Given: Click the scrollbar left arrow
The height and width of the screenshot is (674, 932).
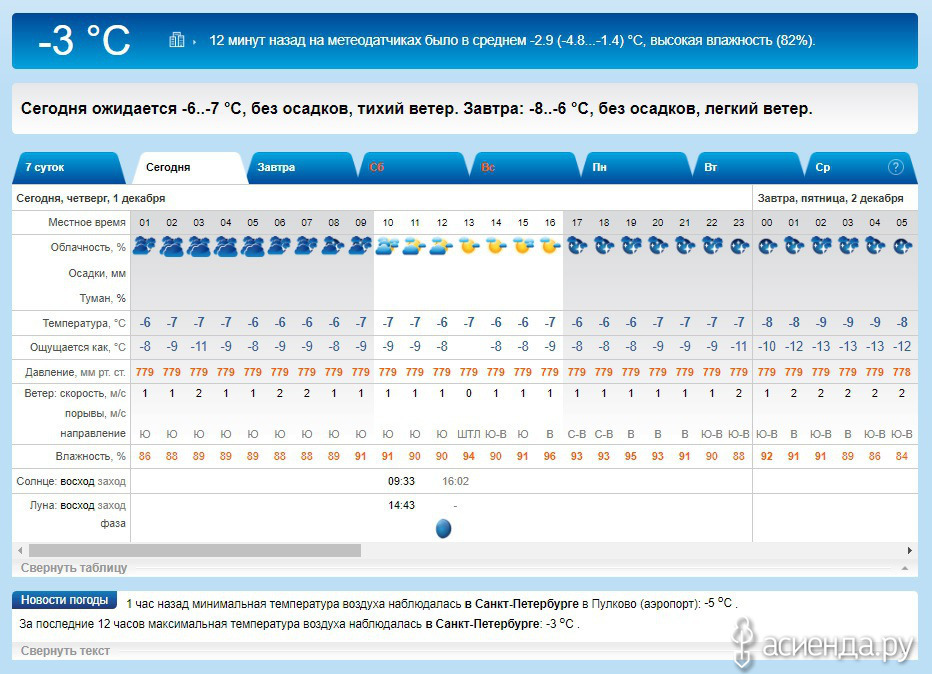Looking at the screenshot, I should click(x=20, y=550).
